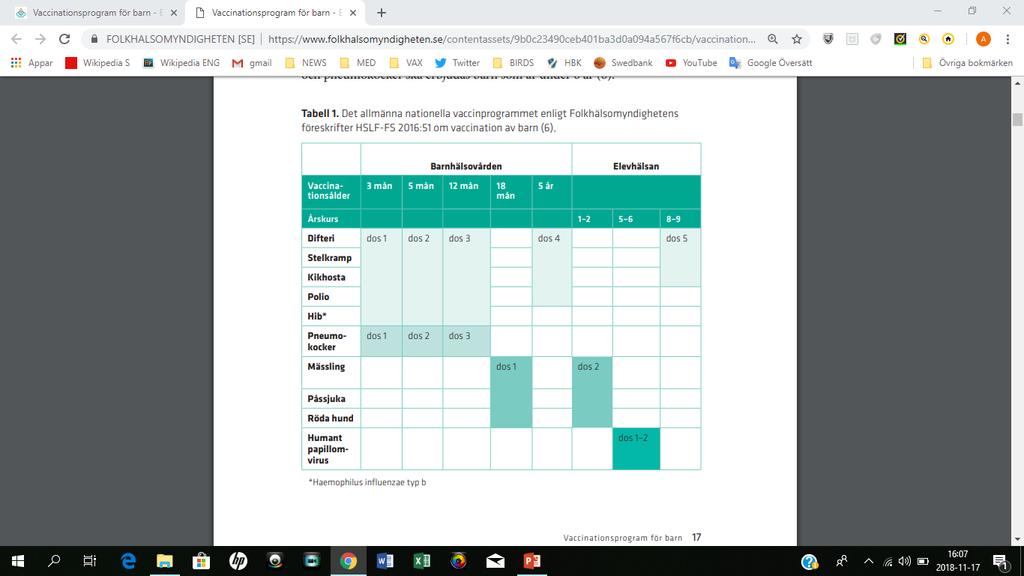Focus the address bar URL field
The height and width of the screenshot is (576, 1024).
tap(511, 39)
